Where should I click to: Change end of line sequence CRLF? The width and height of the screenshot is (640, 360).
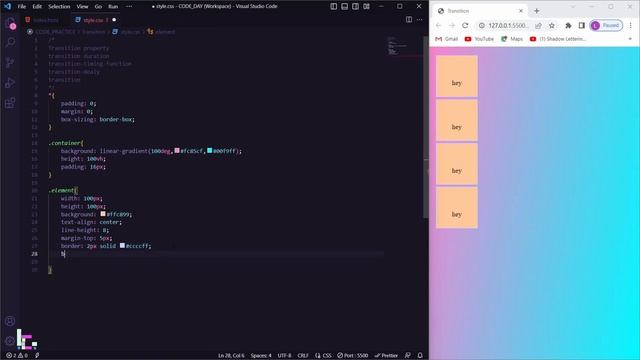click(x=303, y=356)
